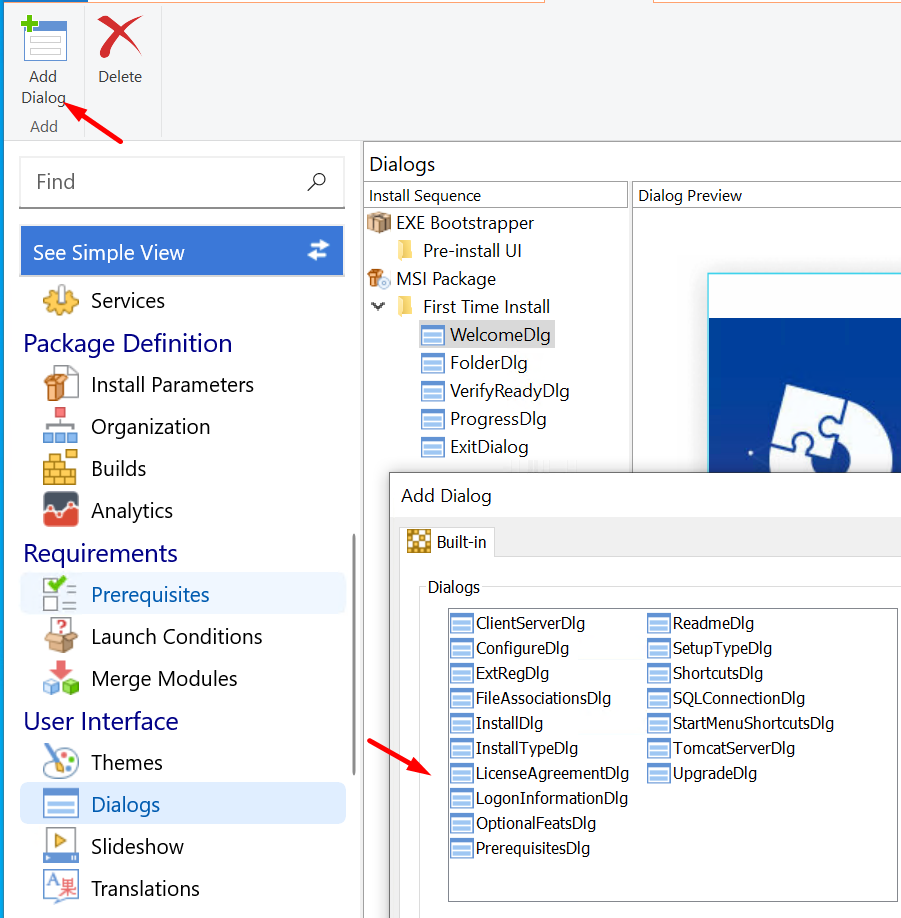Click the Add Dialog toolbar icon
The width and height of the screenshot is (901, 918).
[44, 42]
